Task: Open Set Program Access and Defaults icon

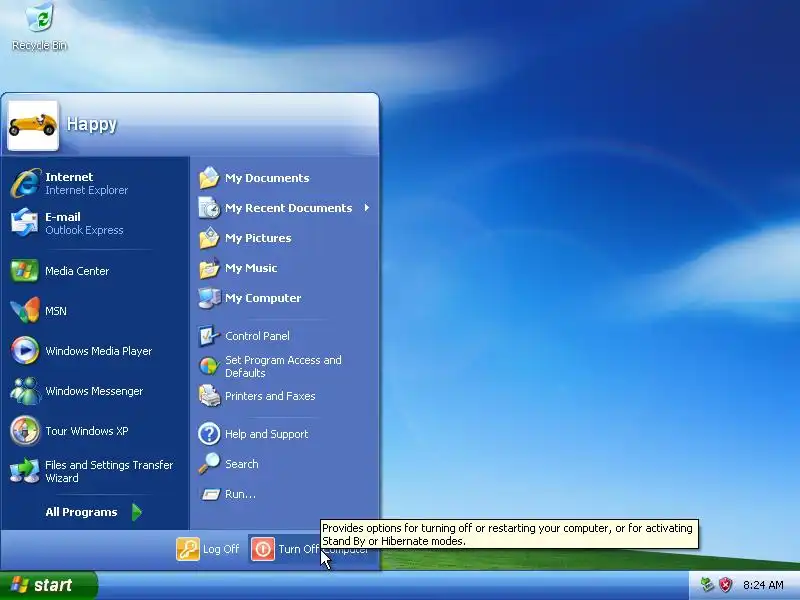Action: pyautogui.click(x=209, y=366)
